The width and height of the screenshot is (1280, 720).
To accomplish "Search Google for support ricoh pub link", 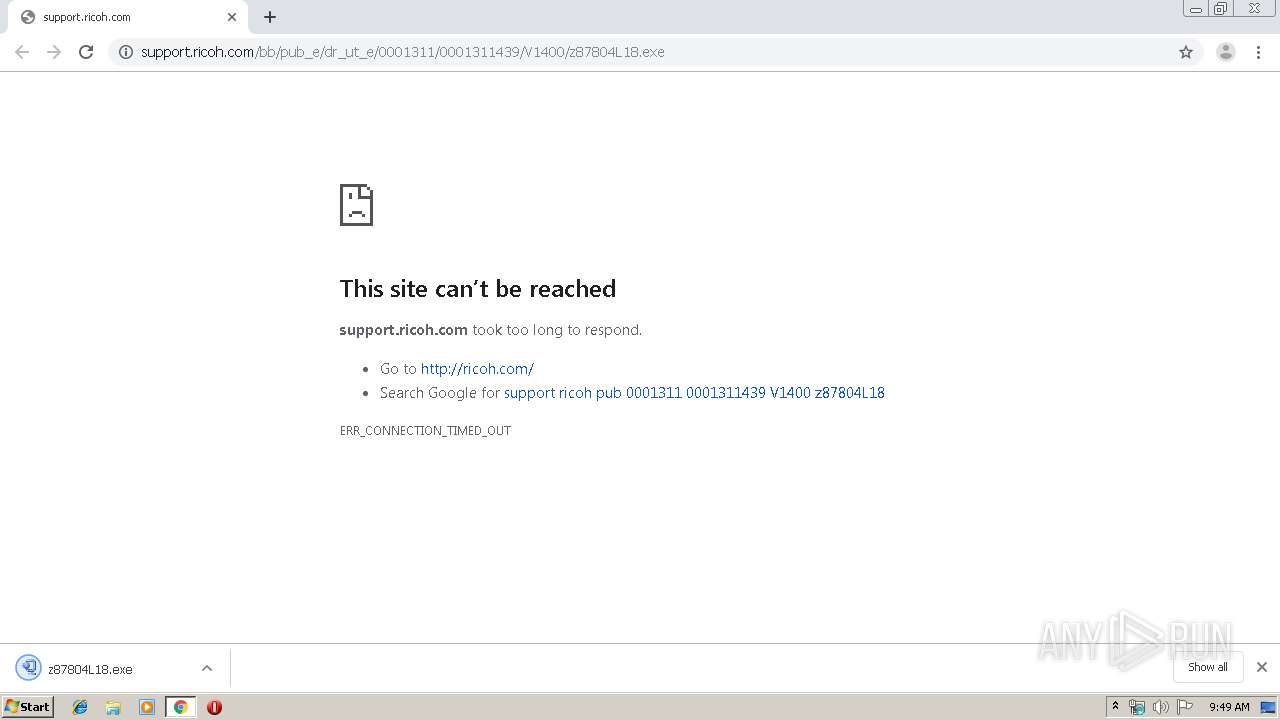I will pos(694,393).
